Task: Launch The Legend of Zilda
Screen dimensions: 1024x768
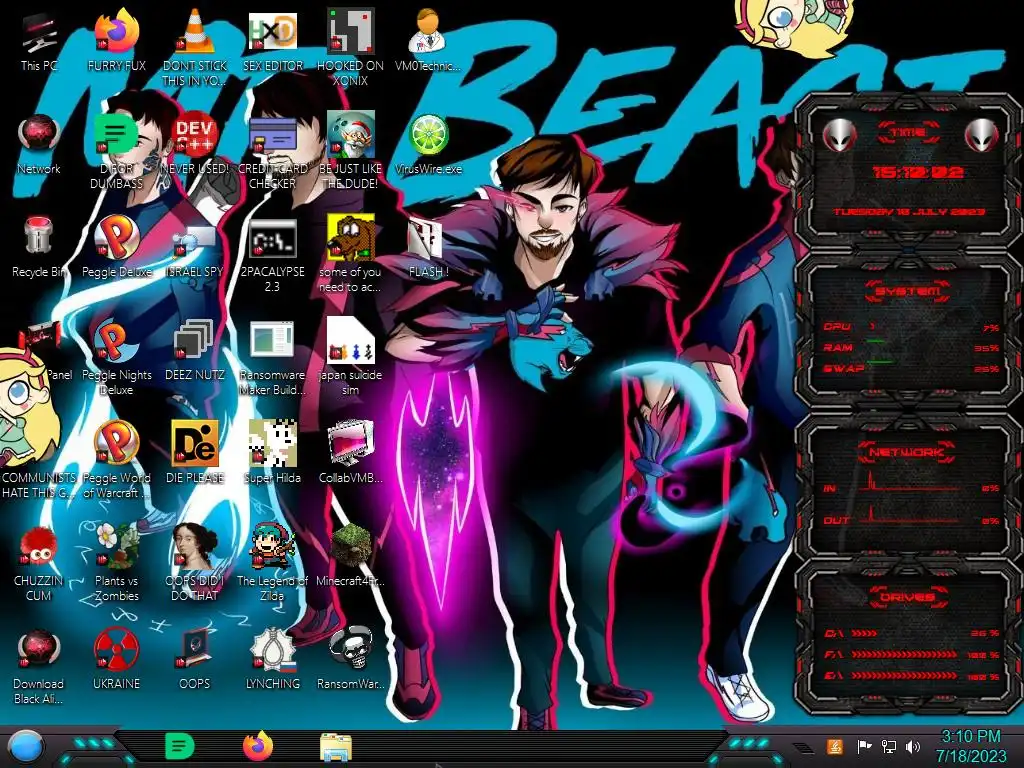Action: (x=273, y=562)
